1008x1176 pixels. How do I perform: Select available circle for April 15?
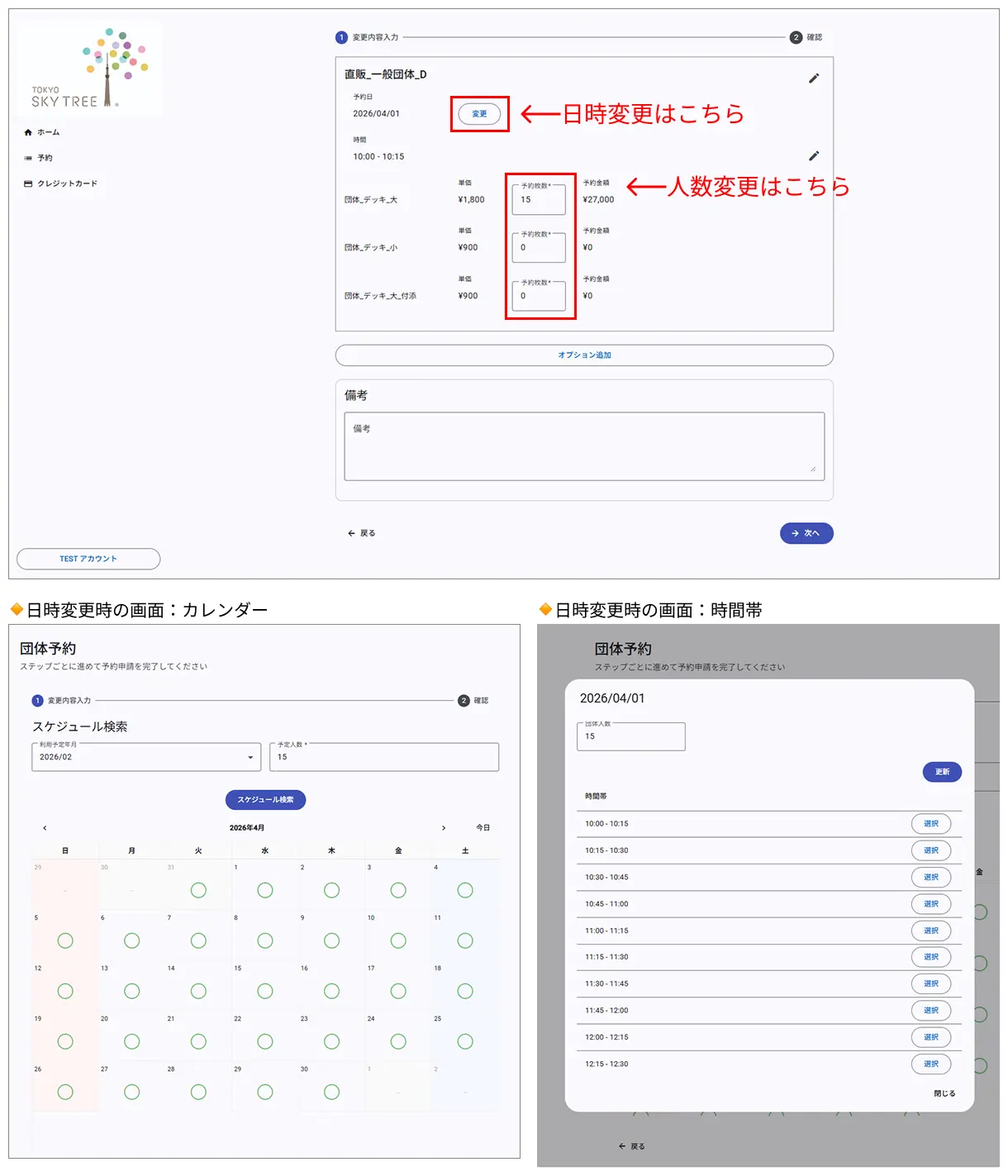coord(264,991)
